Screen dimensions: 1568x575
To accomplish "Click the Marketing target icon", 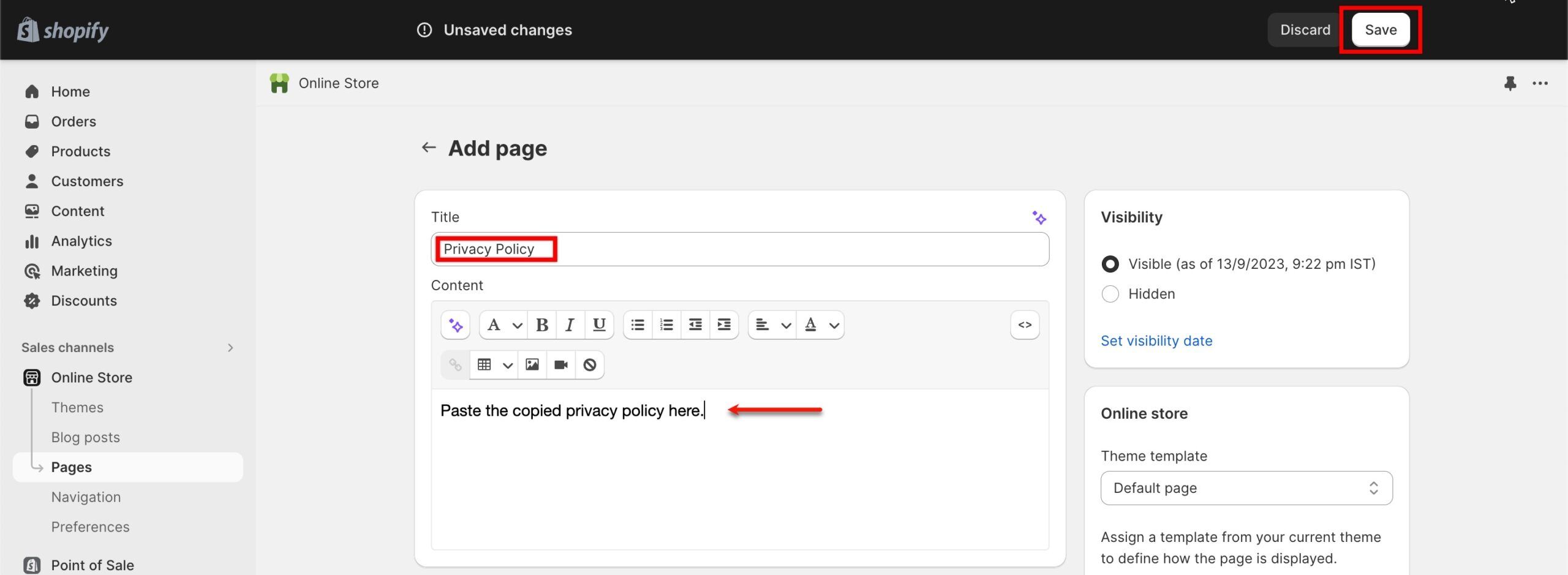I will pos(32,271).
